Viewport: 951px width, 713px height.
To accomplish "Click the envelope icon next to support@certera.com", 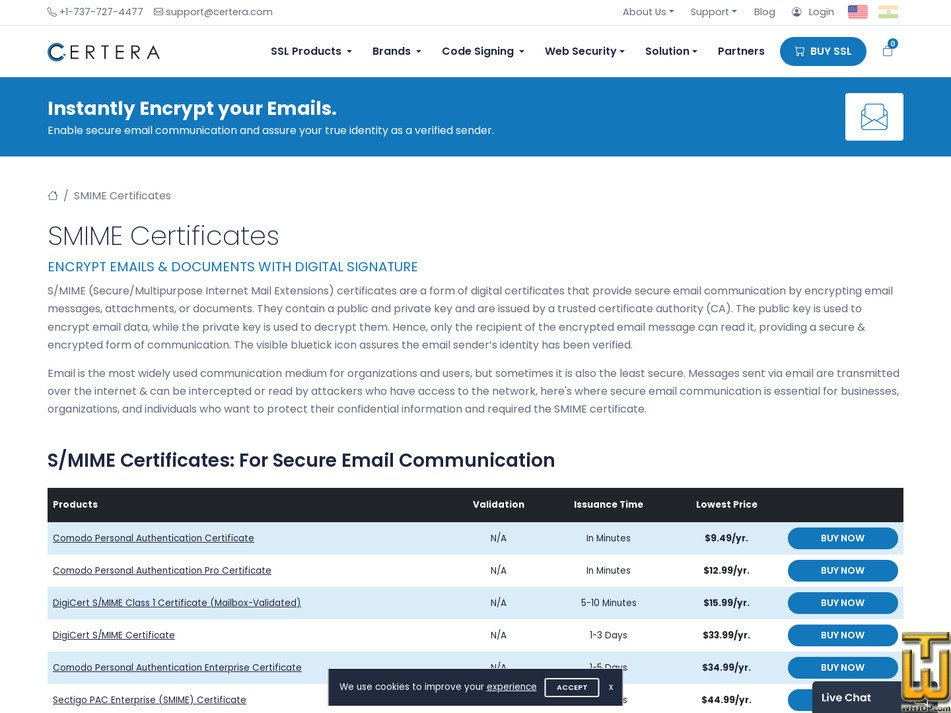I will point(156,12).
